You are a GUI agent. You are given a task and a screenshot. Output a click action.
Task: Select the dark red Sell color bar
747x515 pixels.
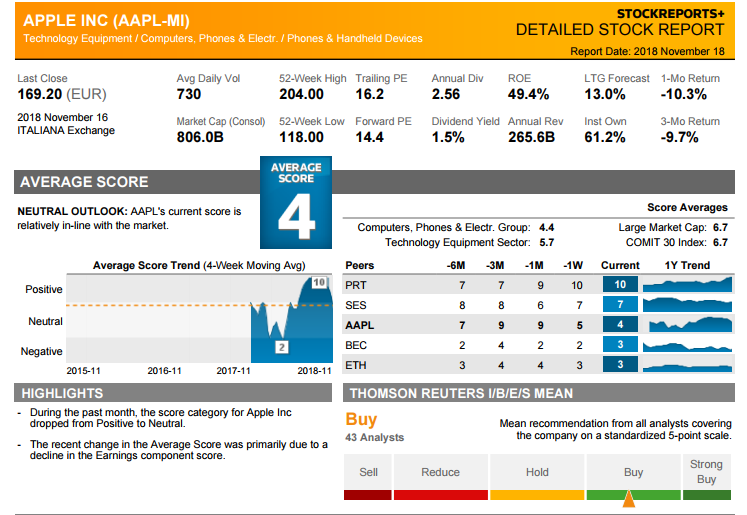point(368,495)
